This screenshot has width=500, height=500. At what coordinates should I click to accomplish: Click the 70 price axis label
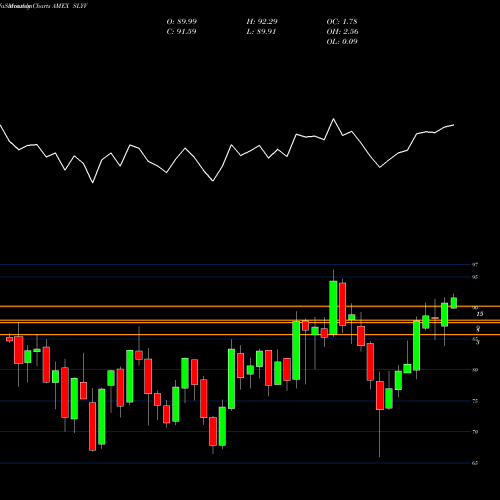pyautogui.click(x=475, y=432)
